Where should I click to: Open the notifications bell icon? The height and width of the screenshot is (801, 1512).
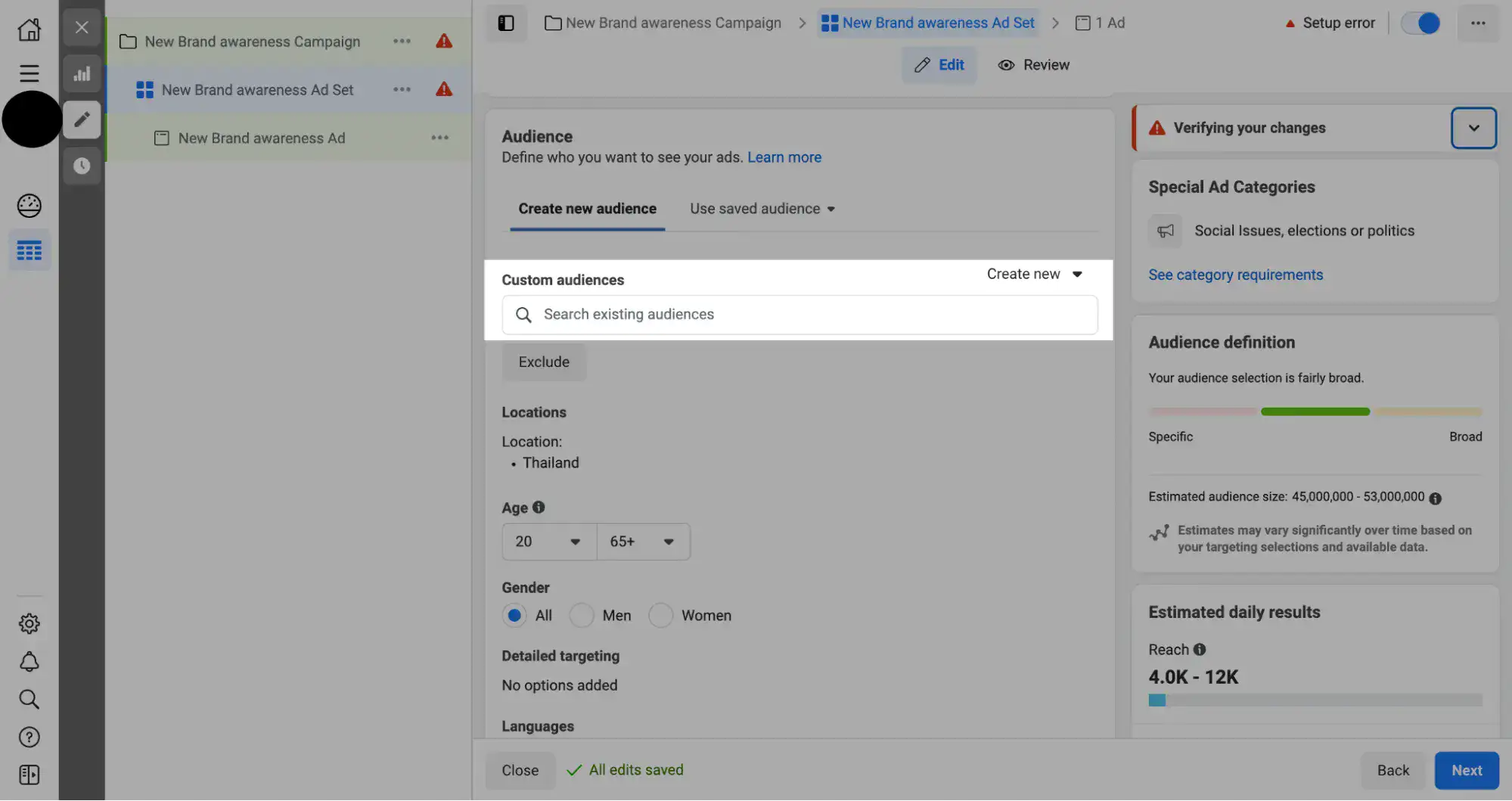point(29,662)
